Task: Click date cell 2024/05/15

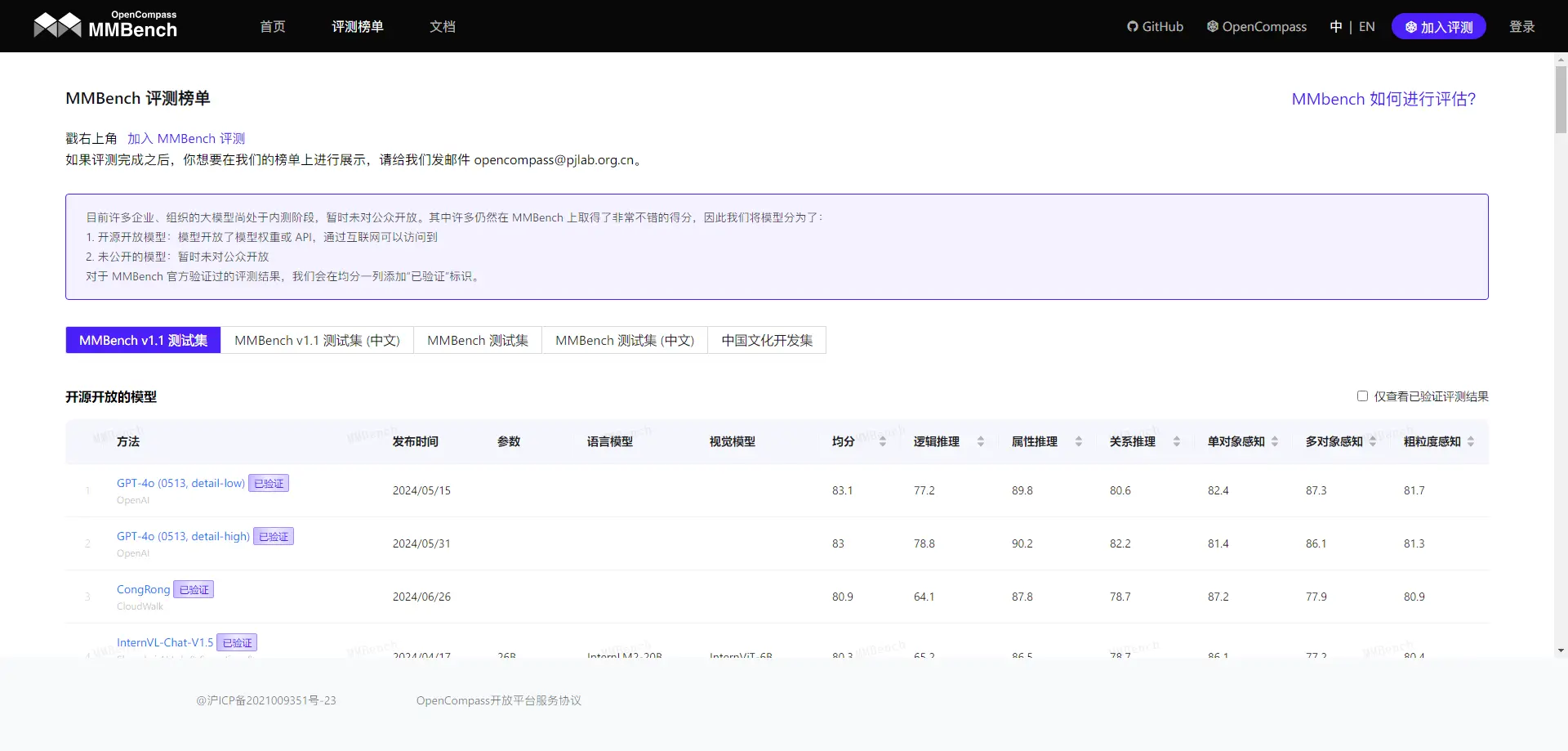Action: click(x=421, y=490)
